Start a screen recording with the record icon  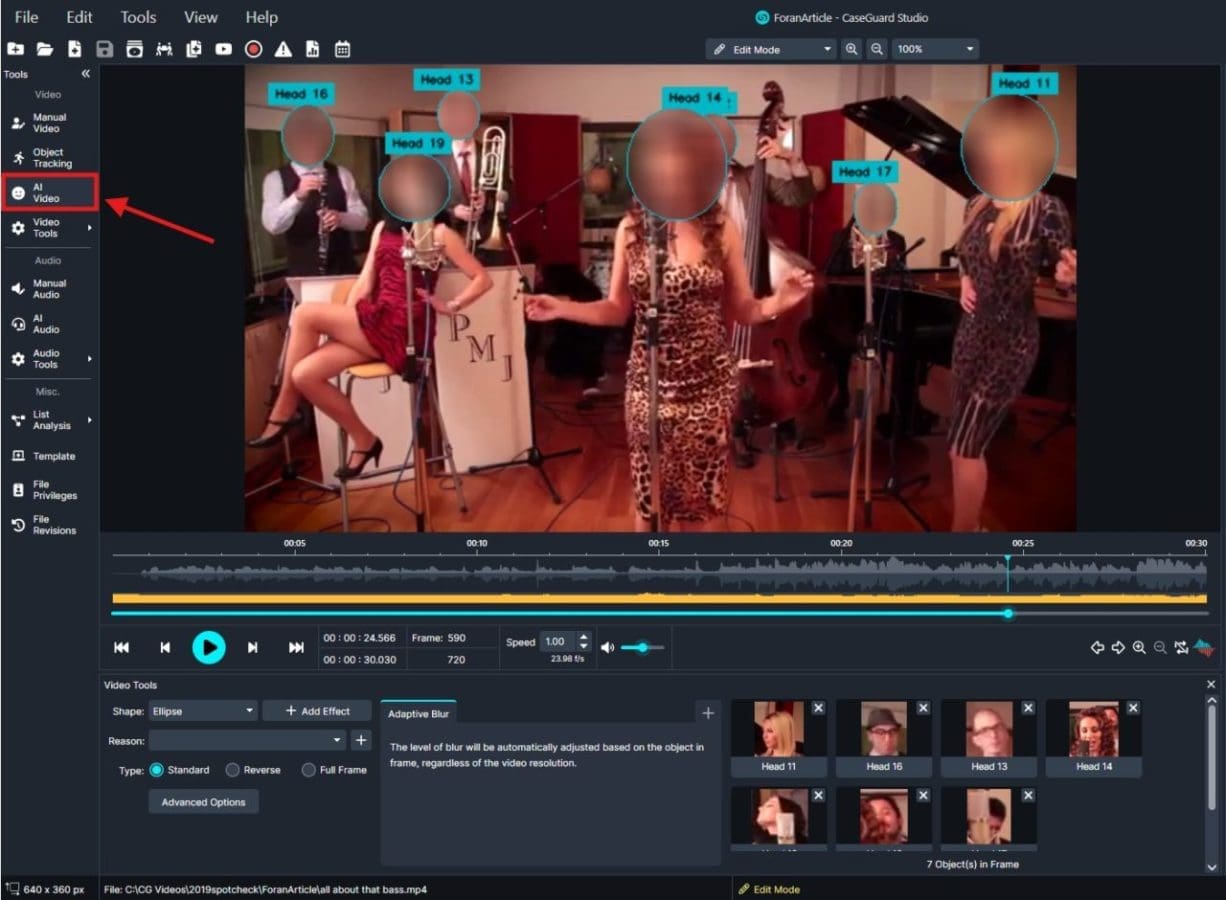tap(253, 48)
